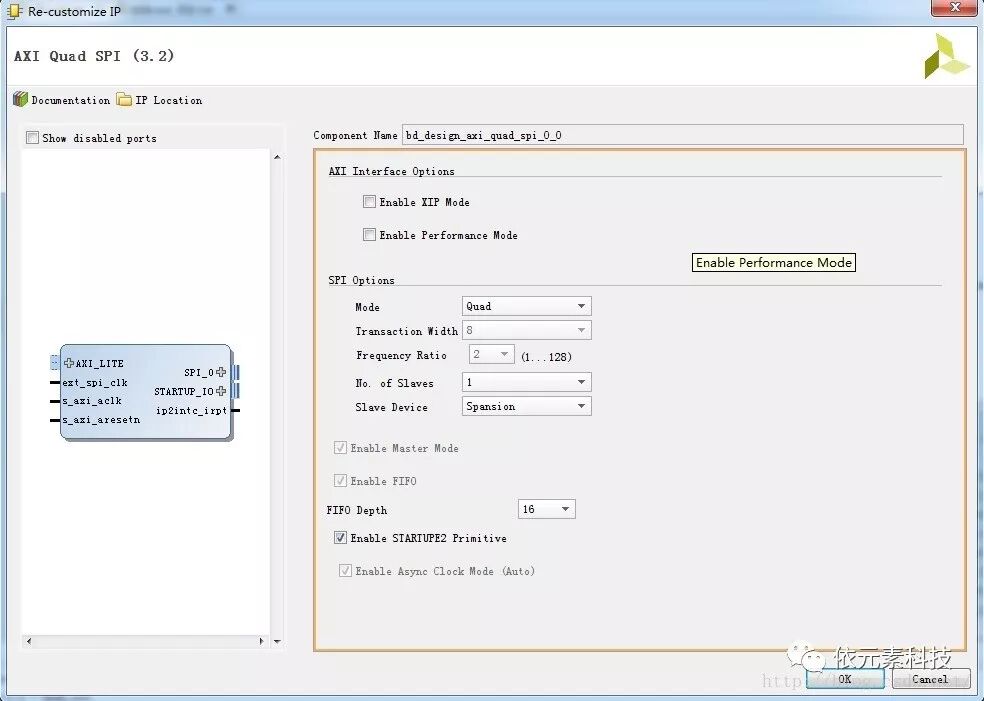984x701 pixels.
Task: Enable Performance Mode
Action: 370,235
